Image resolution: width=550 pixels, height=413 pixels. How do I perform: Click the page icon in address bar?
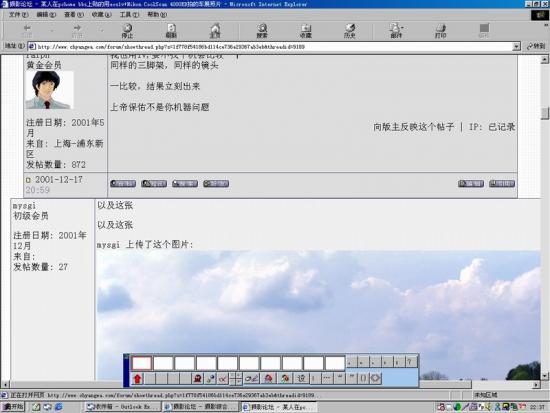pos(32,46)
